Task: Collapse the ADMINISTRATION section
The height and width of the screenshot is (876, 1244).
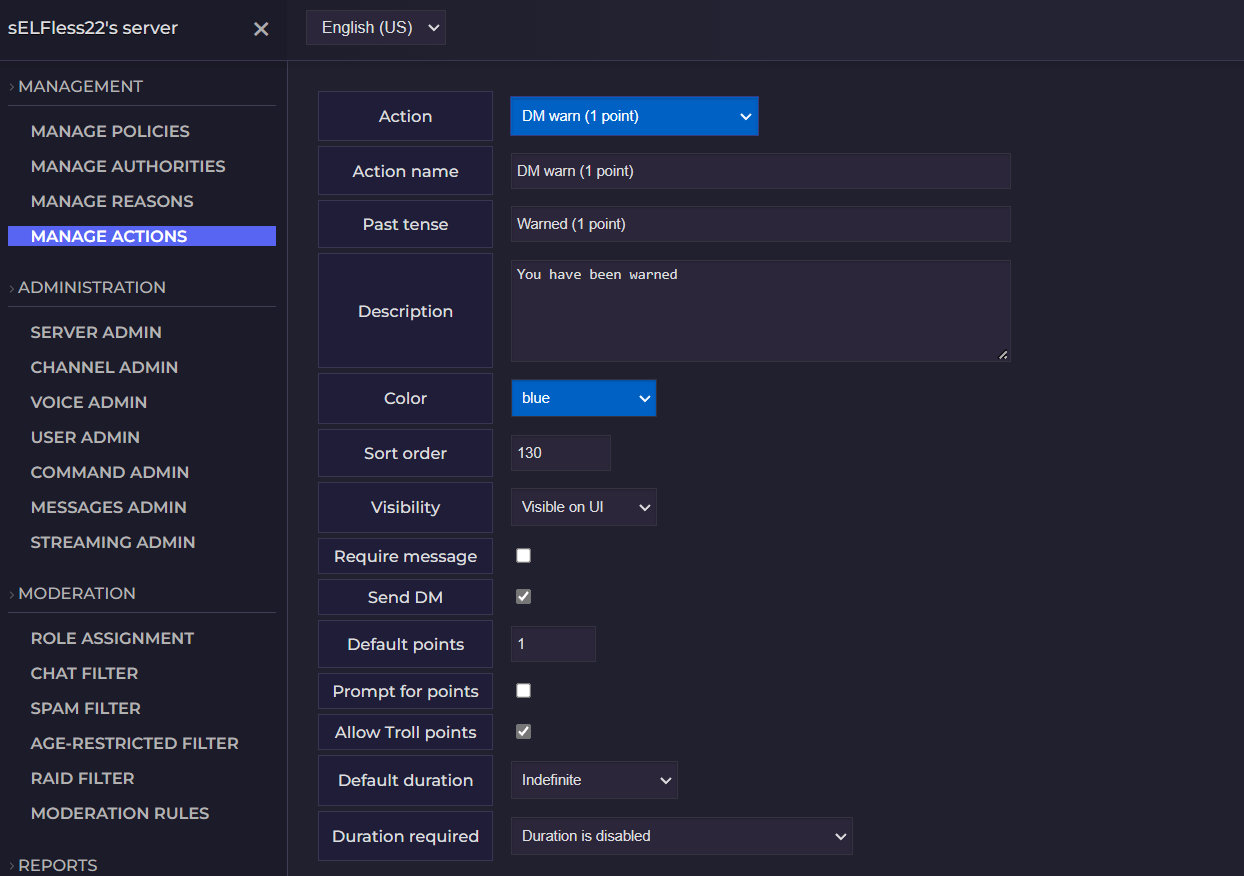Action: click(92, 287)
